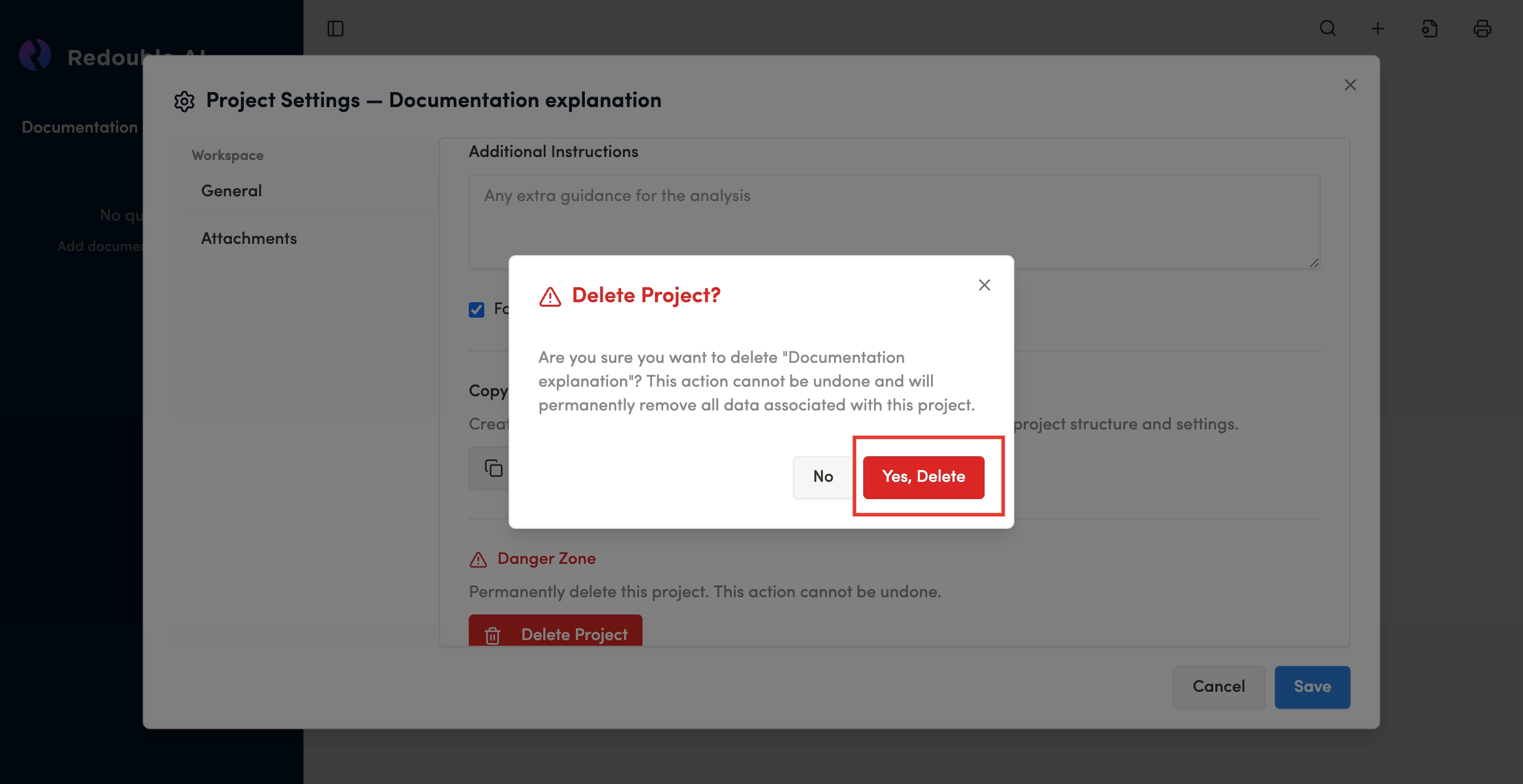1523x784 pixels.
Task: Click the textarea resize handle
Action: [x=1314, y=263]
